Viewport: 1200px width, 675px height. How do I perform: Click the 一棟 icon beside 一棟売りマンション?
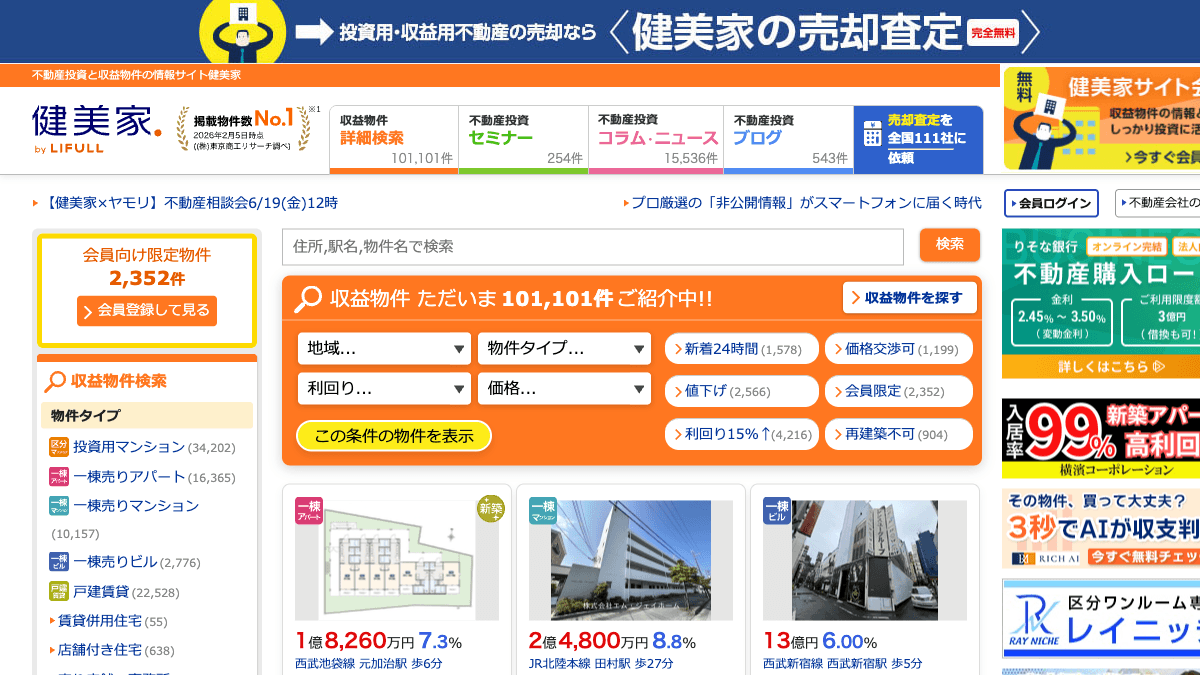(x=58, y=506)
